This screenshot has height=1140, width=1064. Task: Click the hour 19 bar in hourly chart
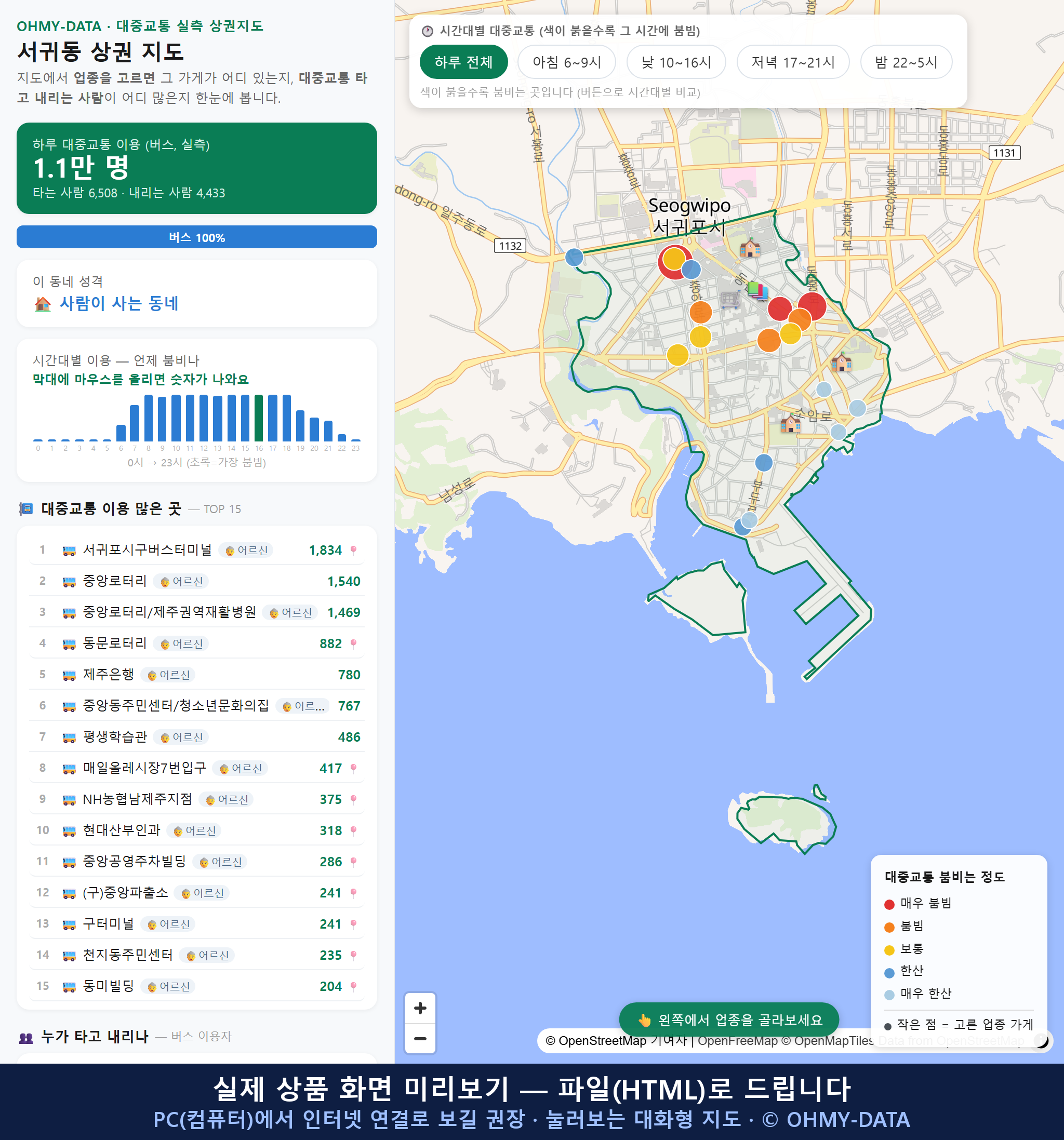click(x=300, y=425)
